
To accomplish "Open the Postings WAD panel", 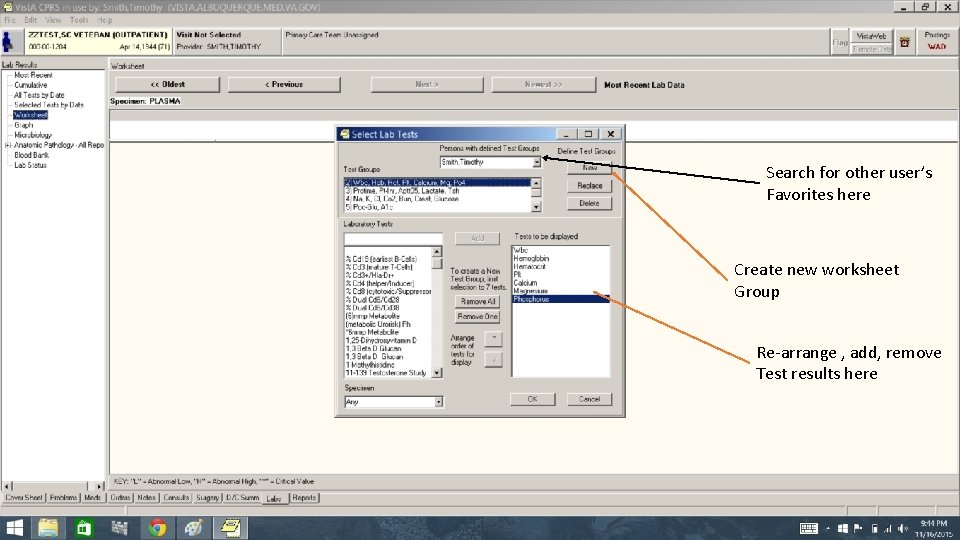I will click(x=937, y=41).
